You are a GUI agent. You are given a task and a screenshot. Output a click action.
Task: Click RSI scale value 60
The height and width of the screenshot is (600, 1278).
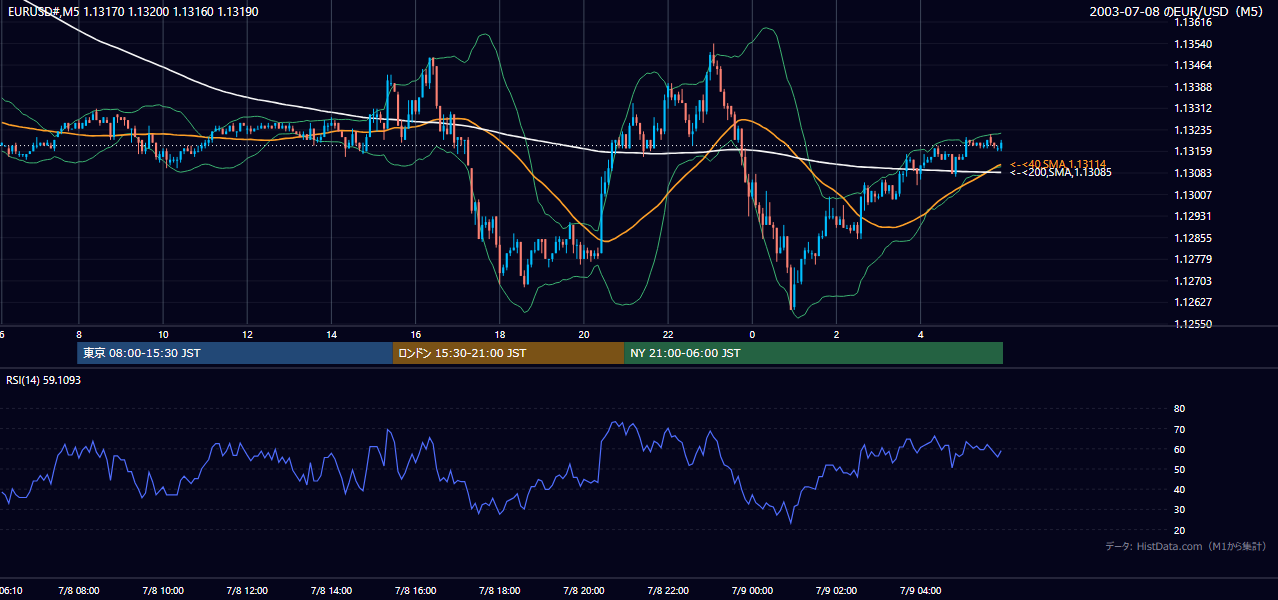coord(1179,449)
